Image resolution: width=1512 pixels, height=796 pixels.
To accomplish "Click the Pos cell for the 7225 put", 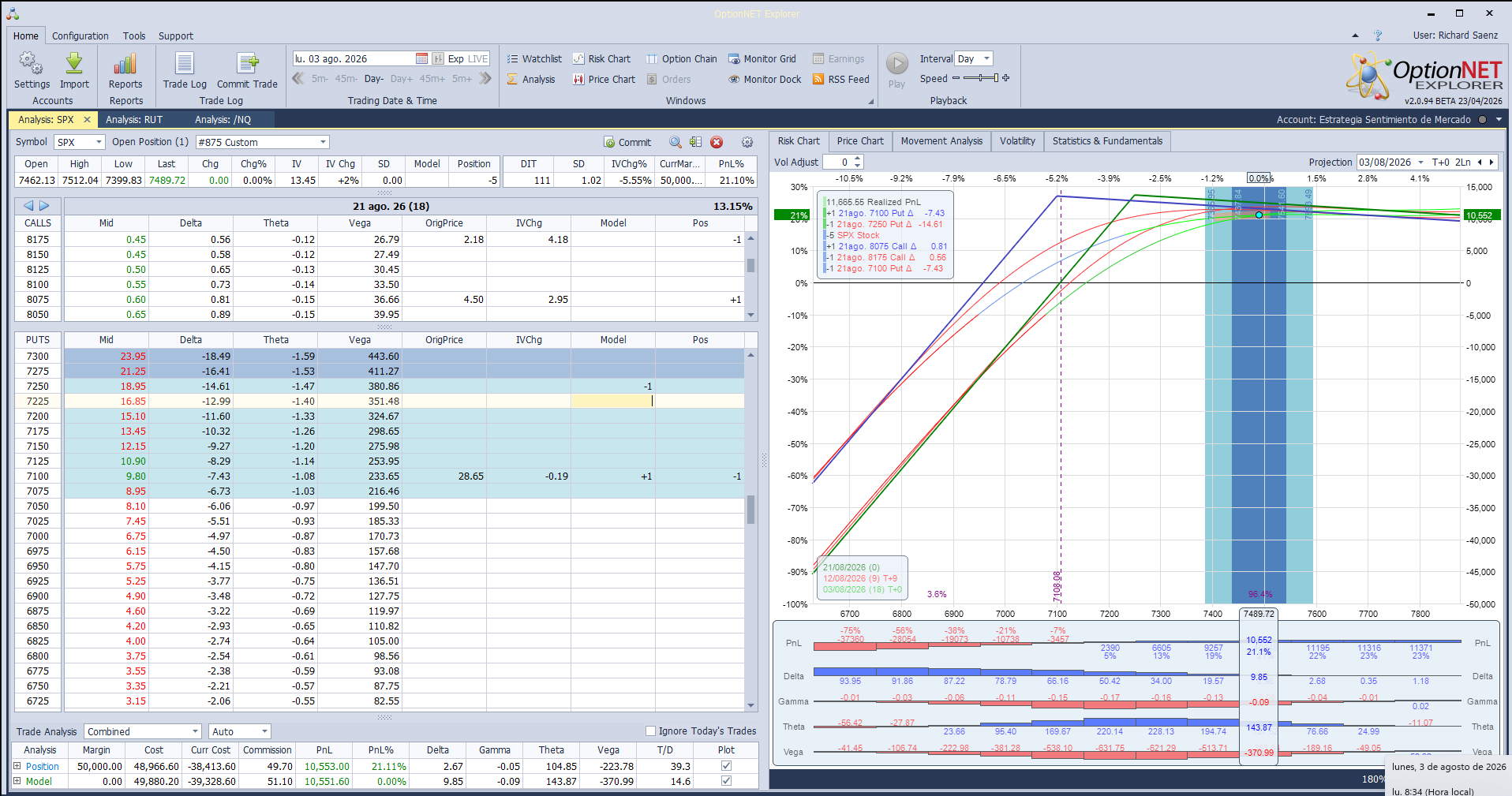I will [700, 401].
